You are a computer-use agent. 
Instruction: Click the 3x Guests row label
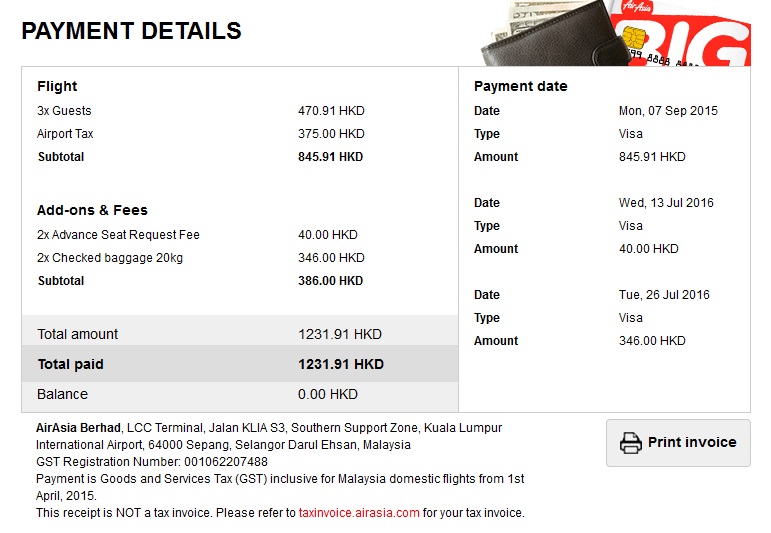click(x=64, y=111)
